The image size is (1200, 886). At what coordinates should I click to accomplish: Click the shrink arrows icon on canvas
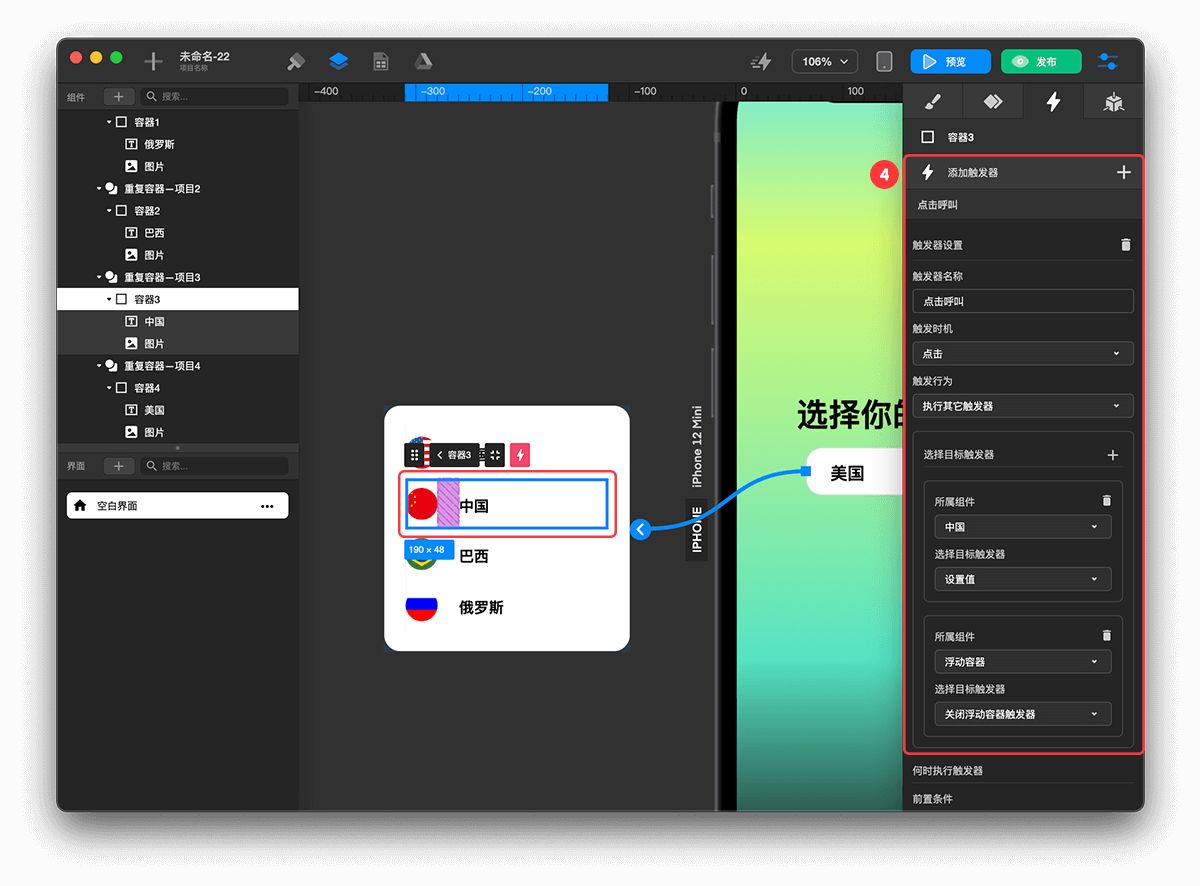pyautogui.click(x=494, y=455)
